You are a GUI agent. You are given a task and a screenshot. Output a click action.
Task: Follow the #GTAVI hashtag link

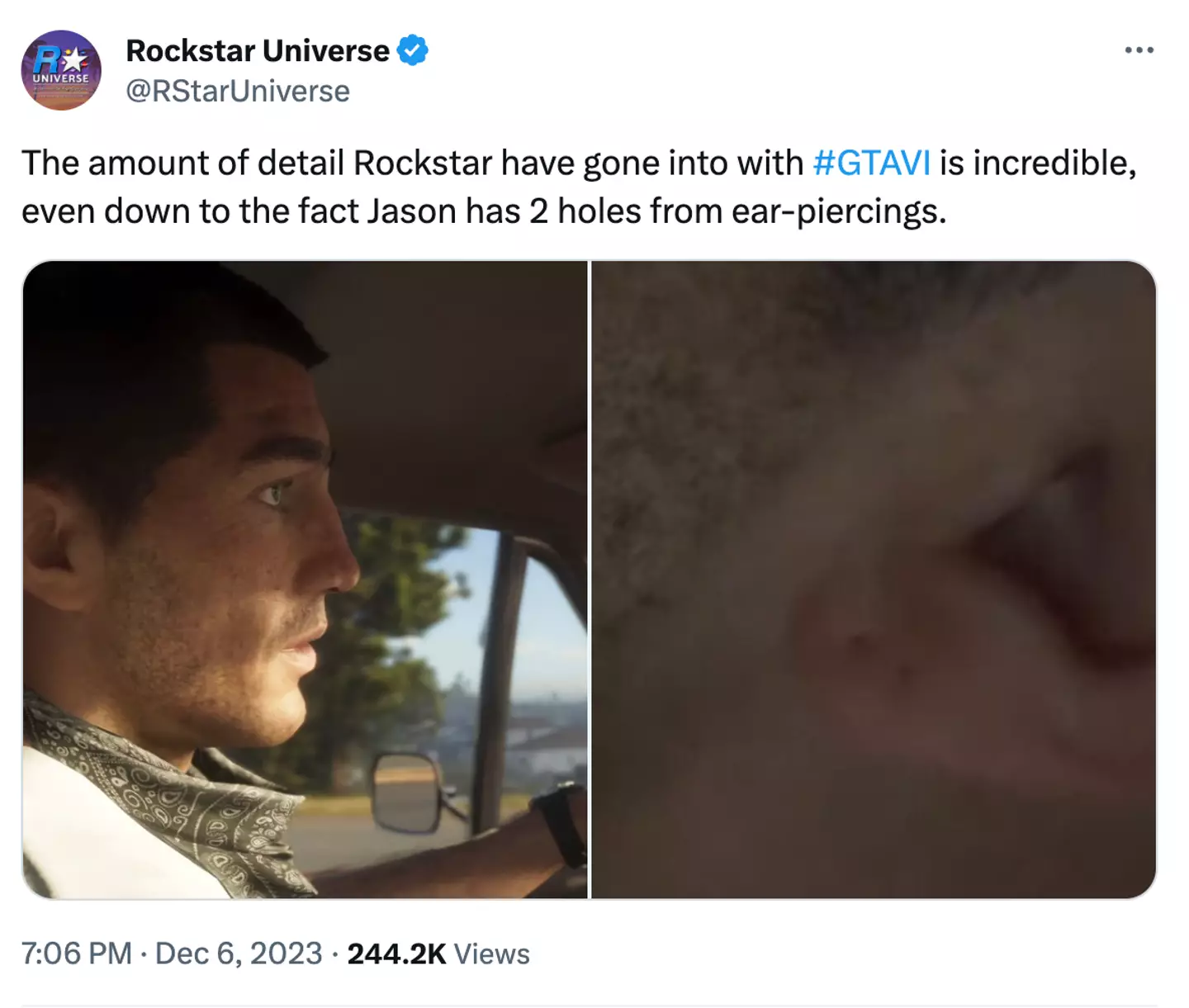click(871, 163)
